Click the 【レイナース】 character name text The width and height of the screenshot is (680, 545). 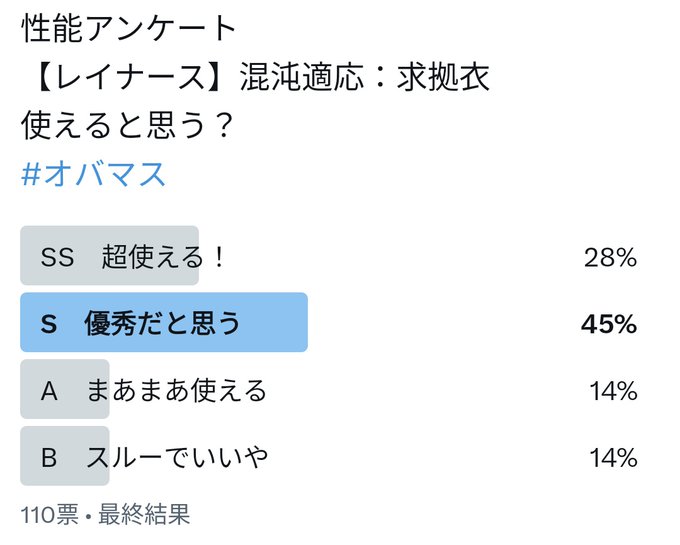129,77
